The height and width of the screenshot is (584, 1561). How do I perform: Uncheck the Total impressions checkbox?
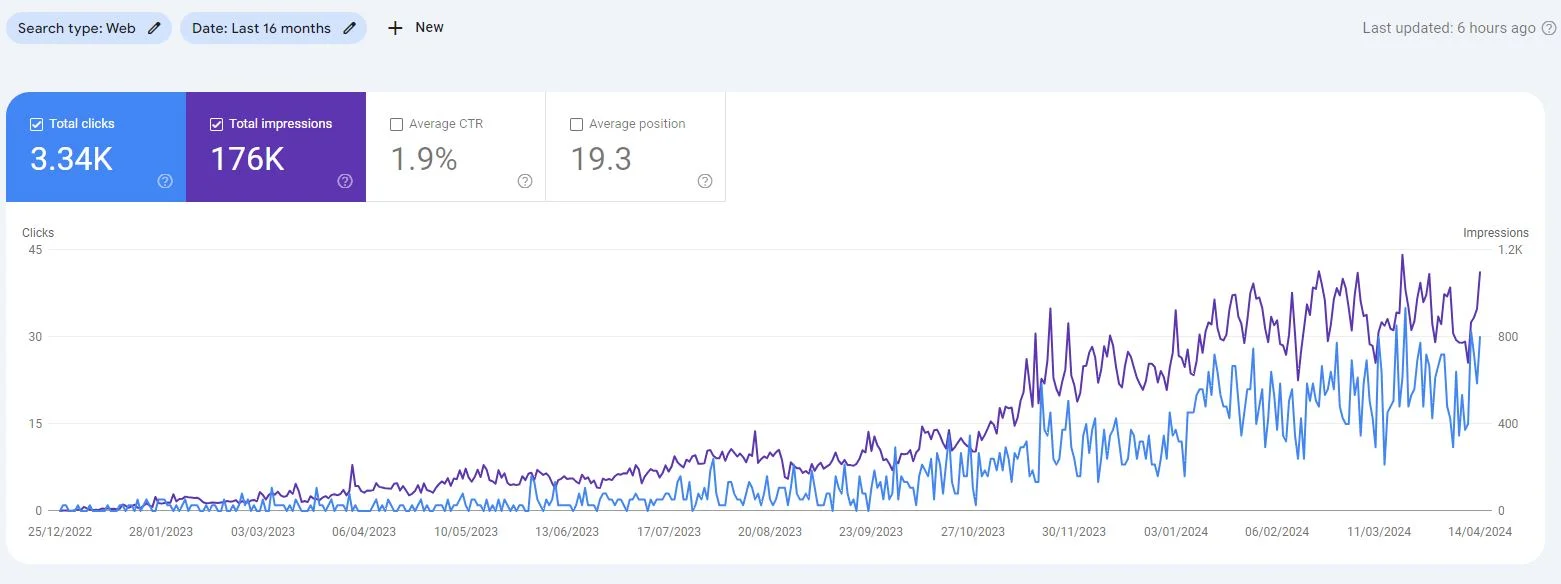point(217,124)
